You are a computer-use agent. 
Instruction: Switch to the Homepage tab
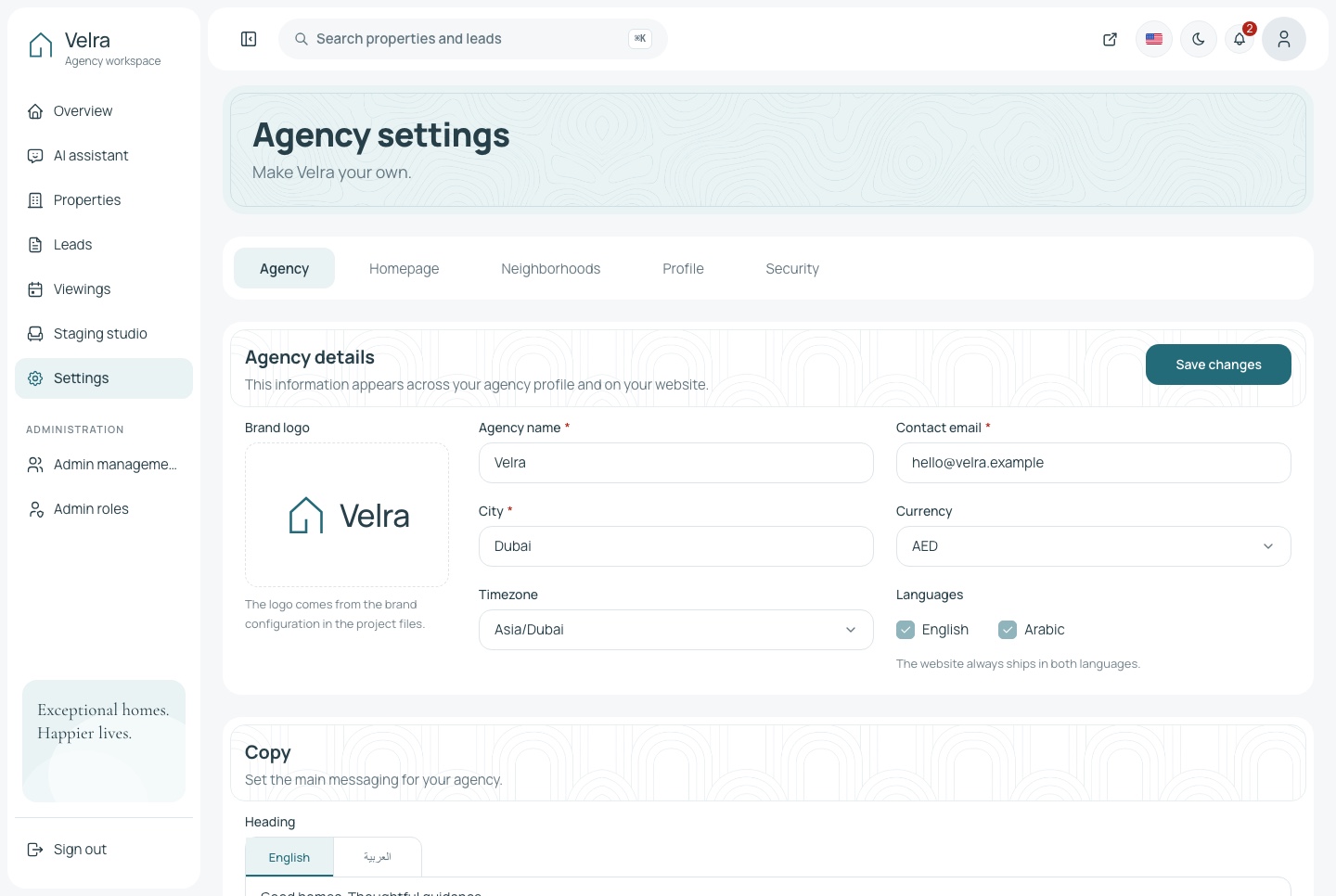404,268
